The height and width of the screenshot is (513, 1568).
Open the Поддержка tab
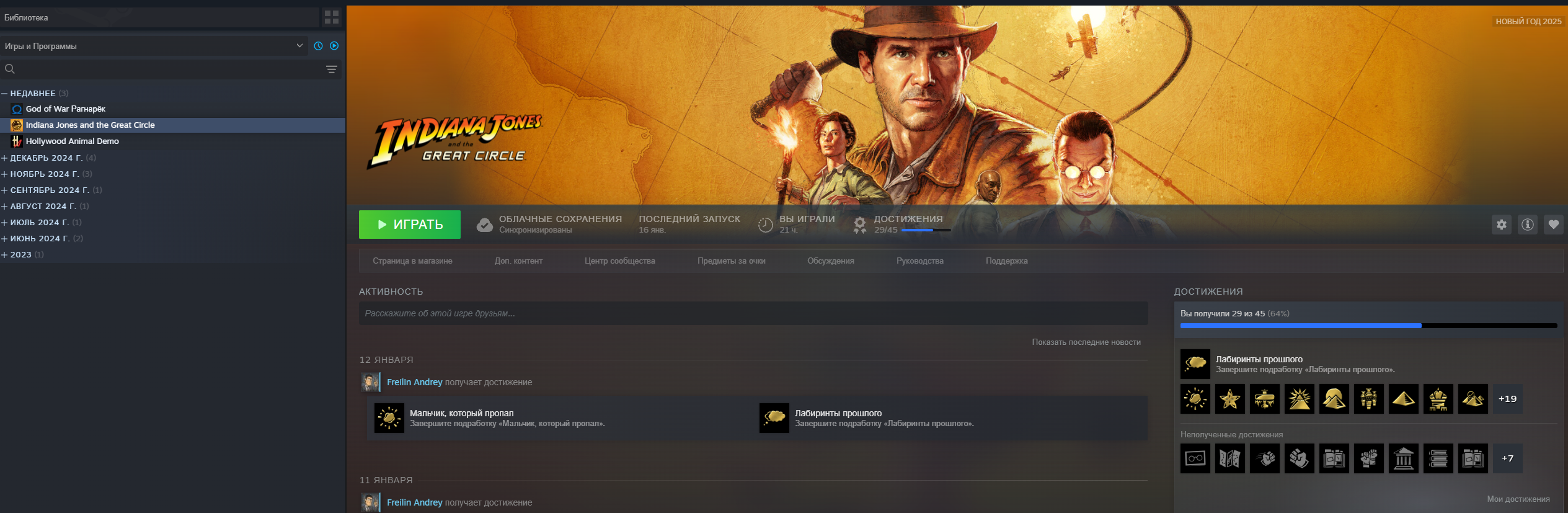coord(1007,261)
